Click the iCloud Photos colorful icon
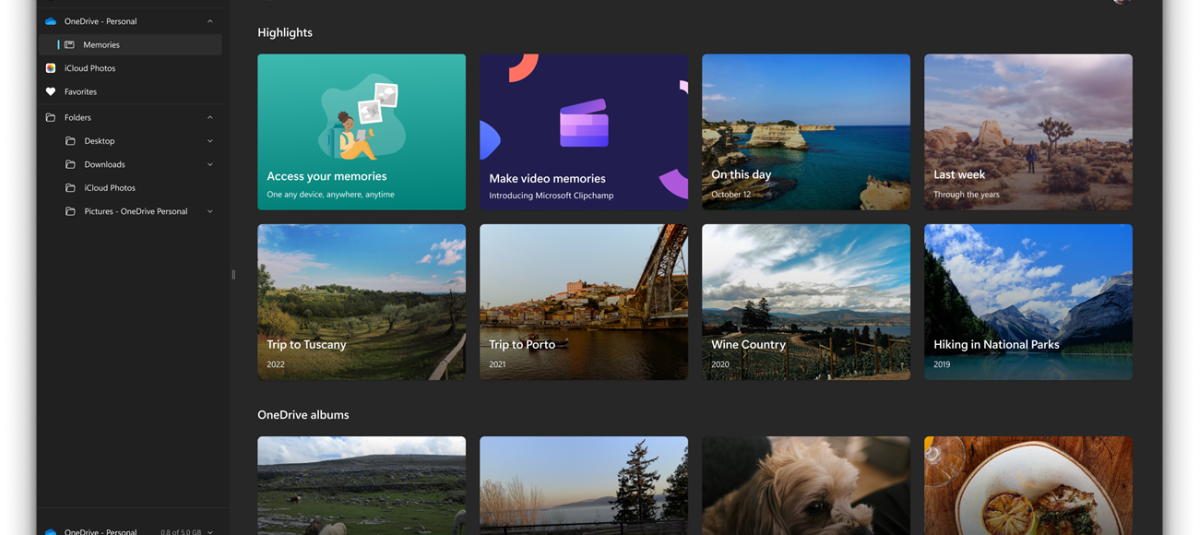Viewport: 1200px width, 535px height. [51, 68]
